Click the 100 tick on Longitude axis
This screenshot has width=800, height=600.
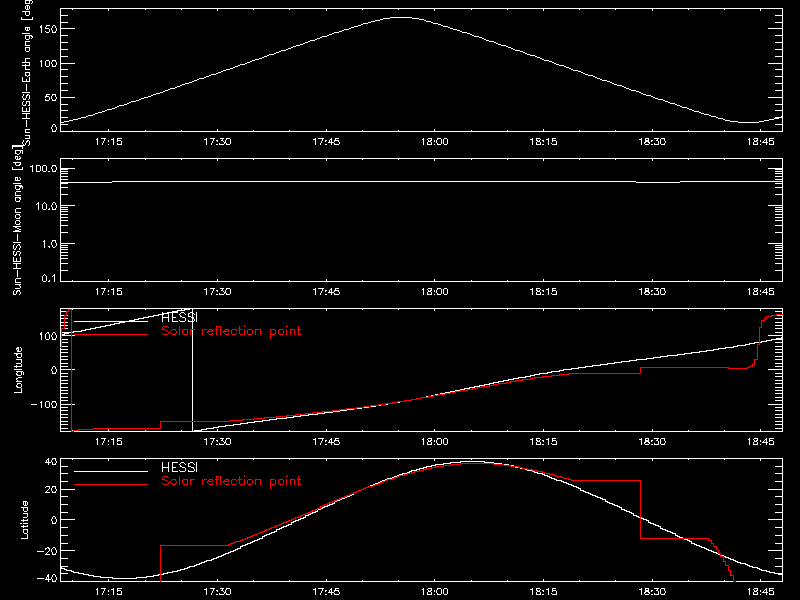(48, 336)
